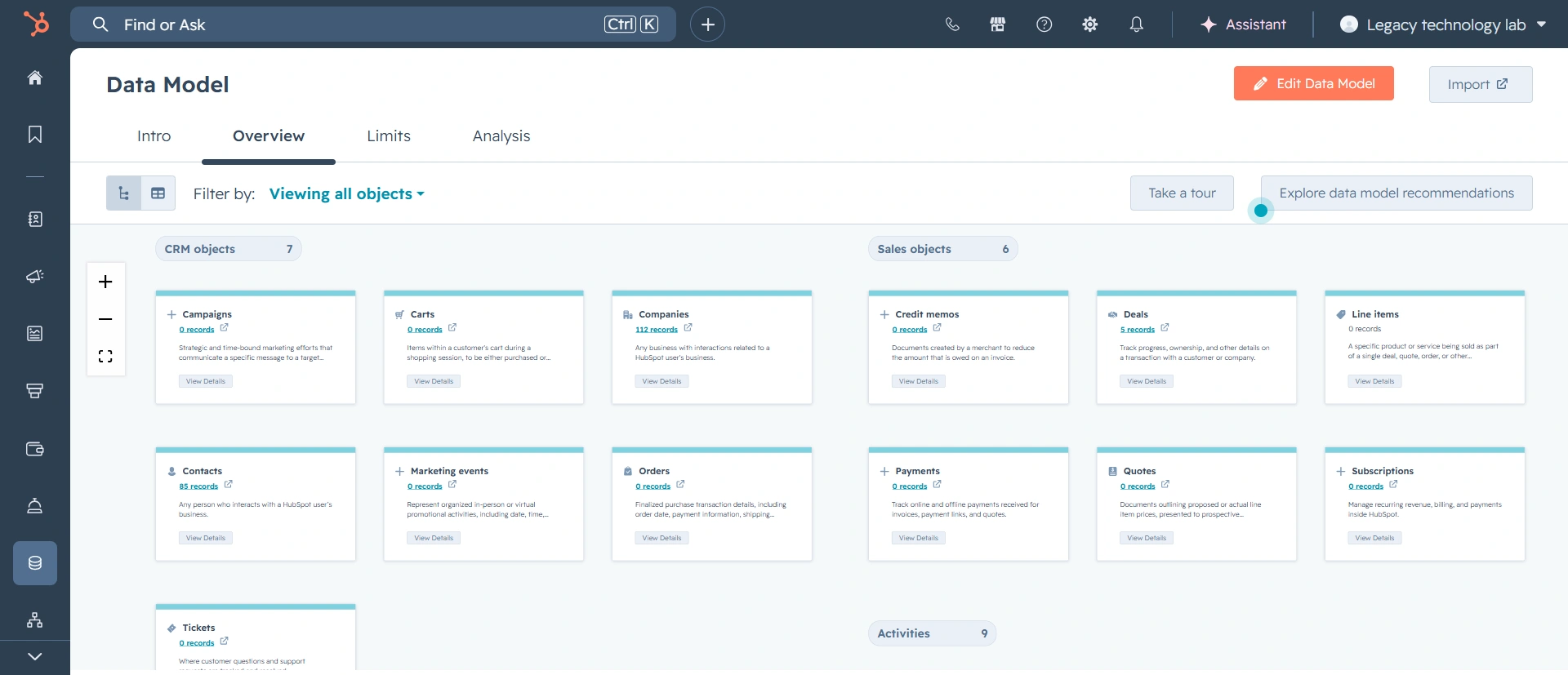Switch to the Intro tab
The image size is (1568, 675).
pyautogui.click(x=154, y=136)
